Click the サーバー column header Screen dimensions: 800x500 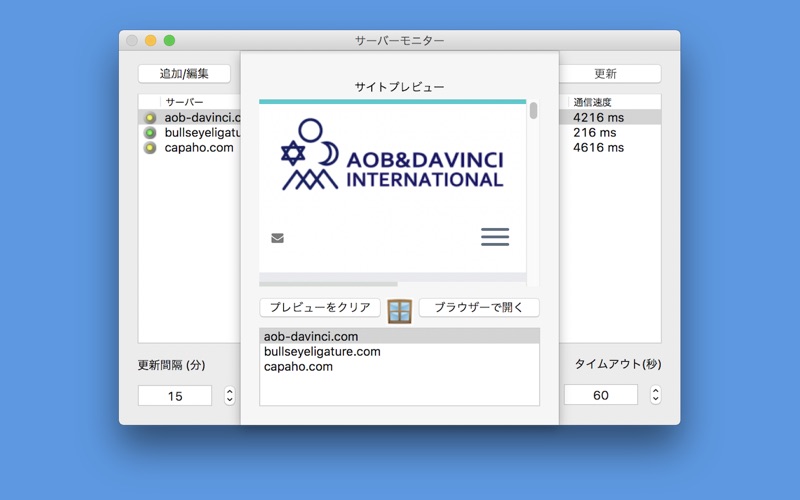tap(201, 102)
